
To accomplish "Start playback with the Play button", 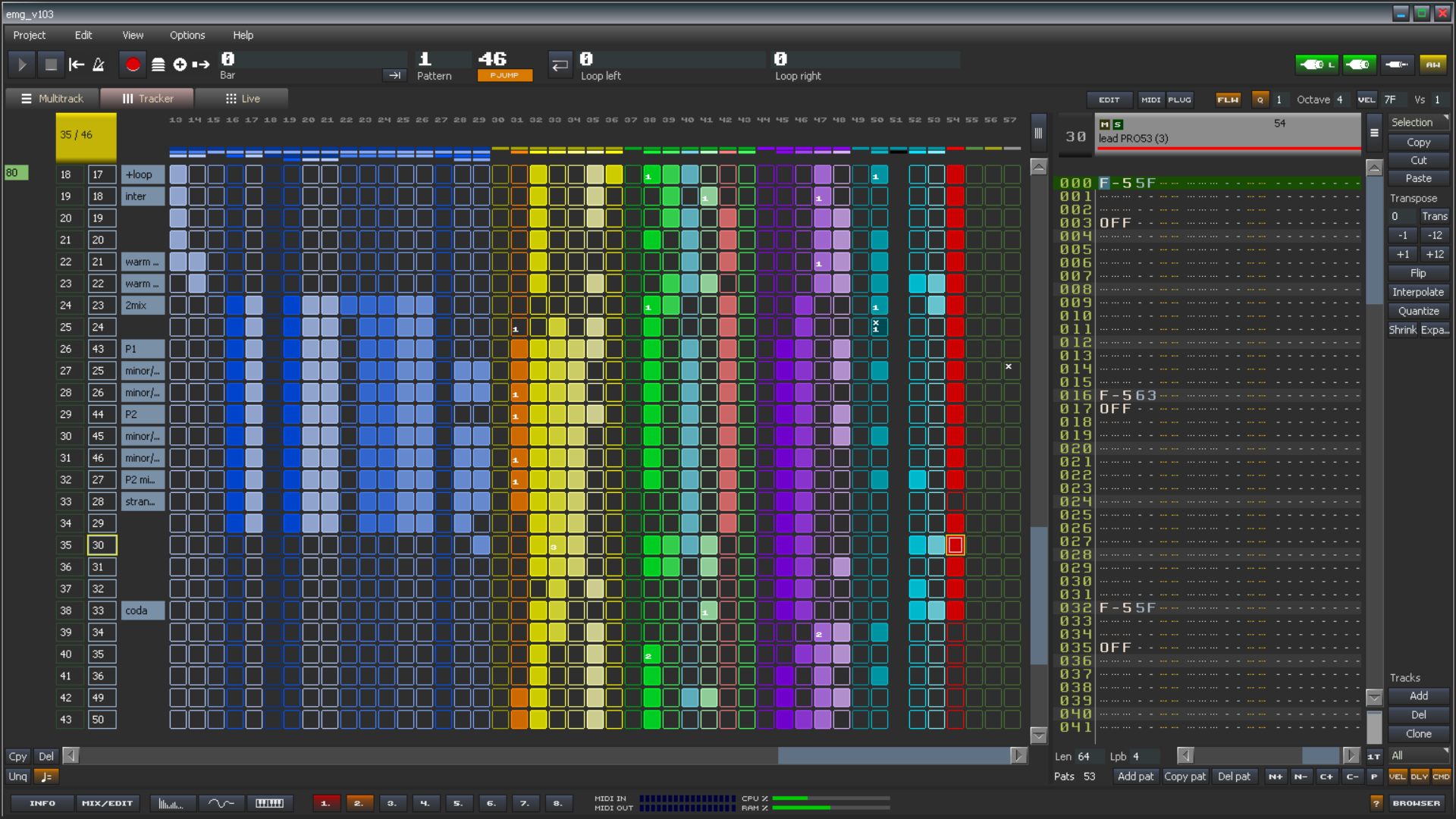I will [x=22, y=65].
